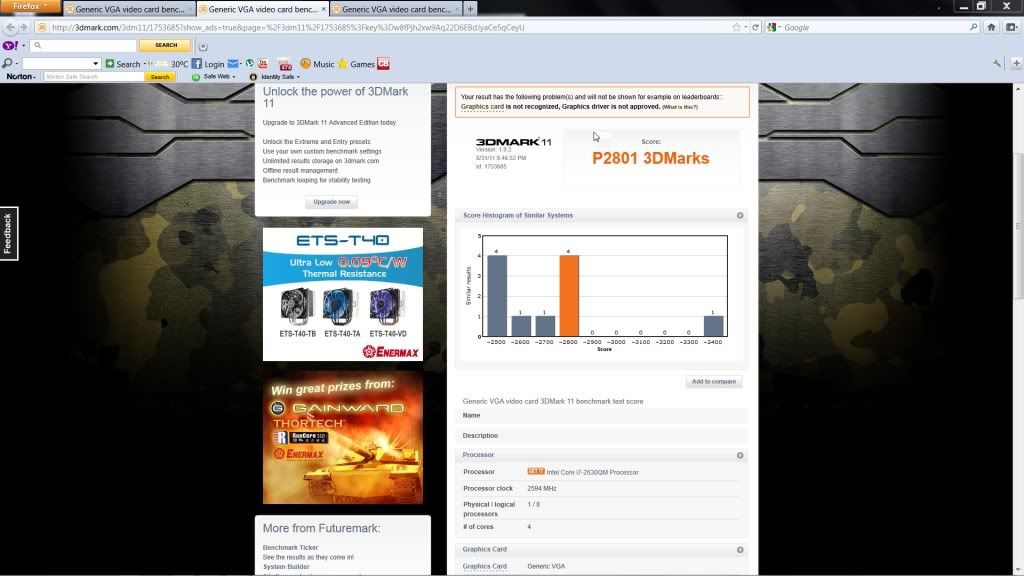Click the dotted 'Graphics card' warning link

482,106
